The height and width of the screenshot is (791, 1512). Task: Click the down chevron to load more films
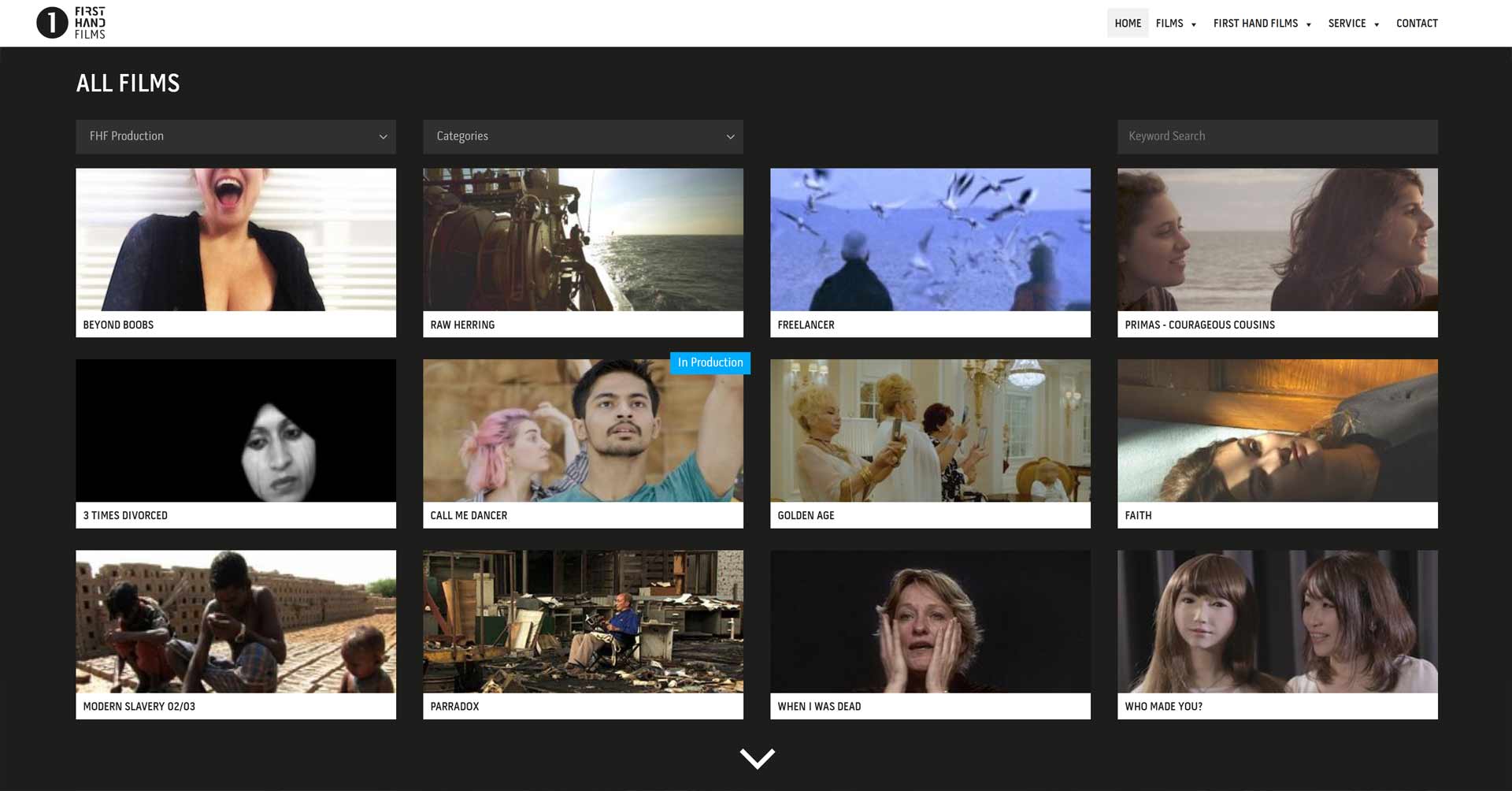pyautogui.click(x=757, y=759)
